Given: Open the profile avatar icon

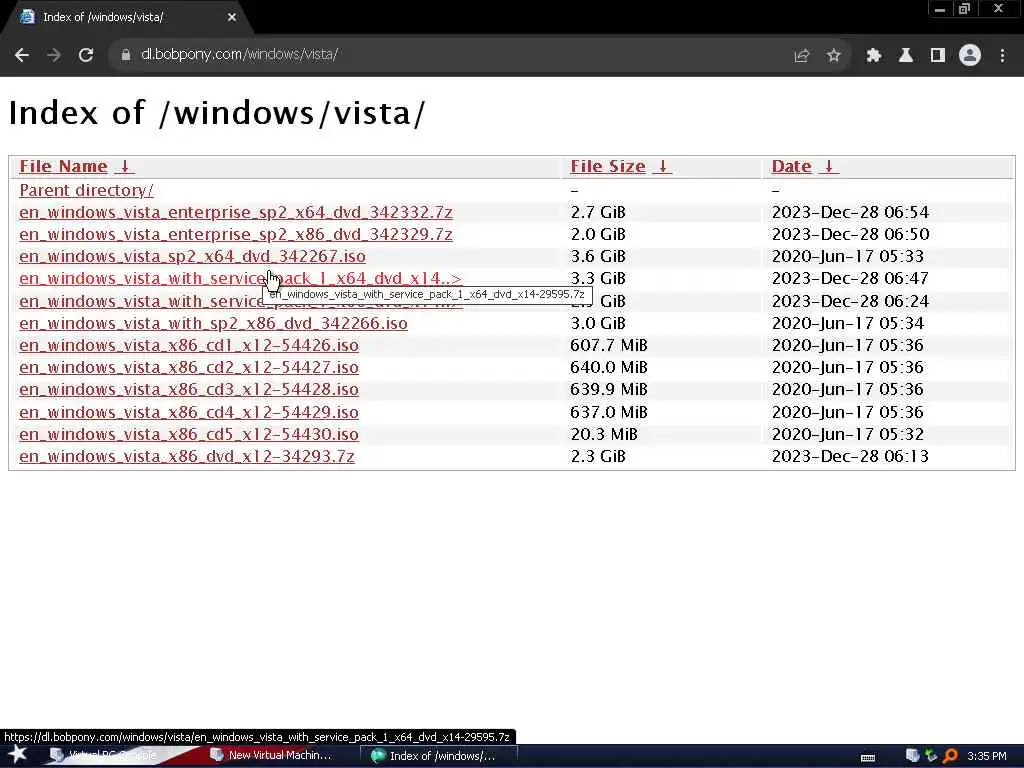Looking at the screenshot, I should click(970, 56).
